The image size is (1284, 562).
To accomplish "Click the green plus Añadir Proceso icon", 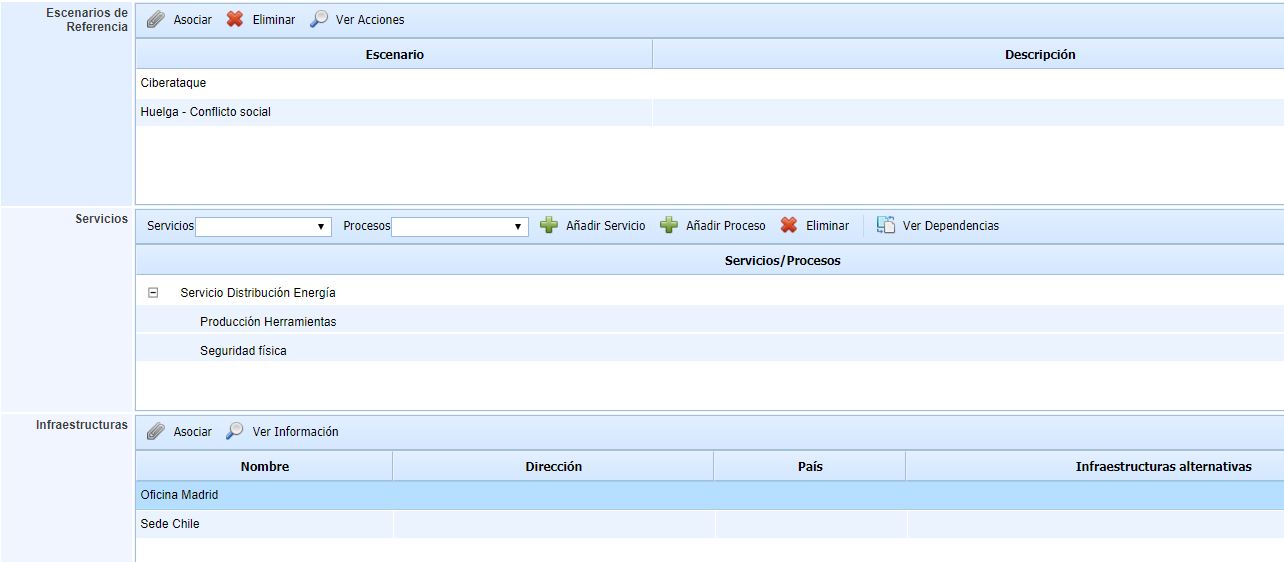I will click(x=669, y=226).
